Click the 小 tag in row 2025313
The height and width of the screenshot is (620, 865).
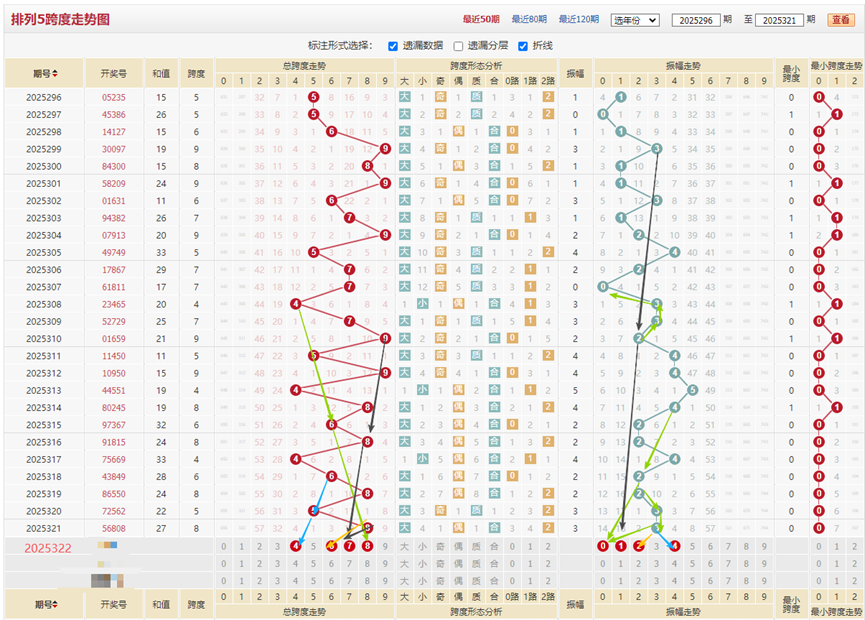point(423,390)
